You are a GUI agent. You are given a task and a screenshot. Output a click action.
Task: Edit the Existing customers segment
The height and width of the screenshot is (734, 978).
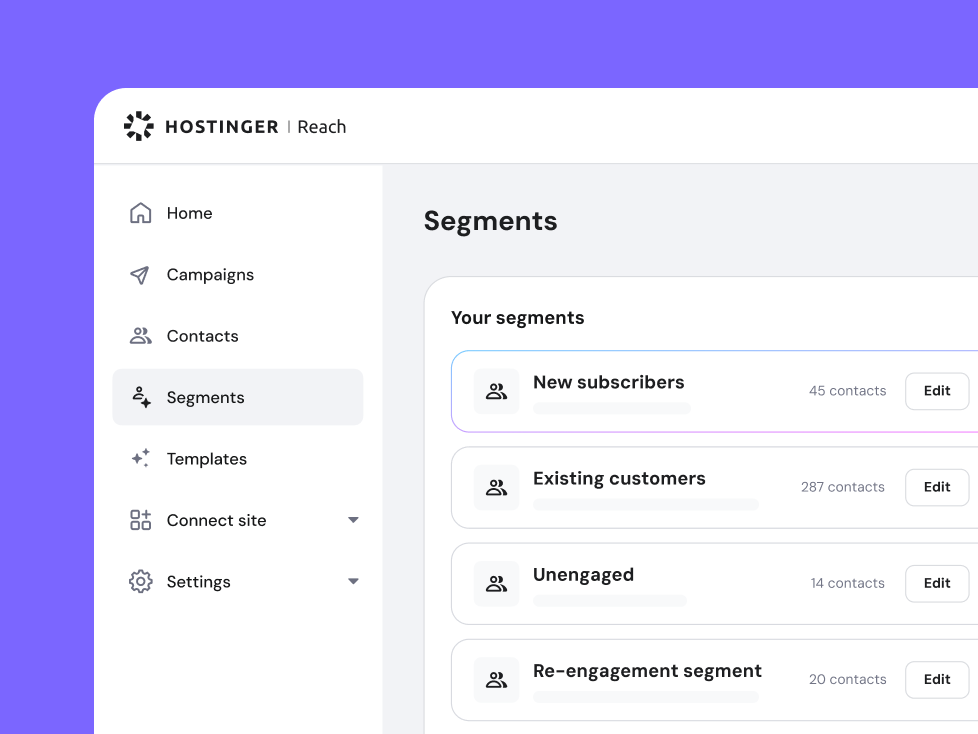[937, 487]
